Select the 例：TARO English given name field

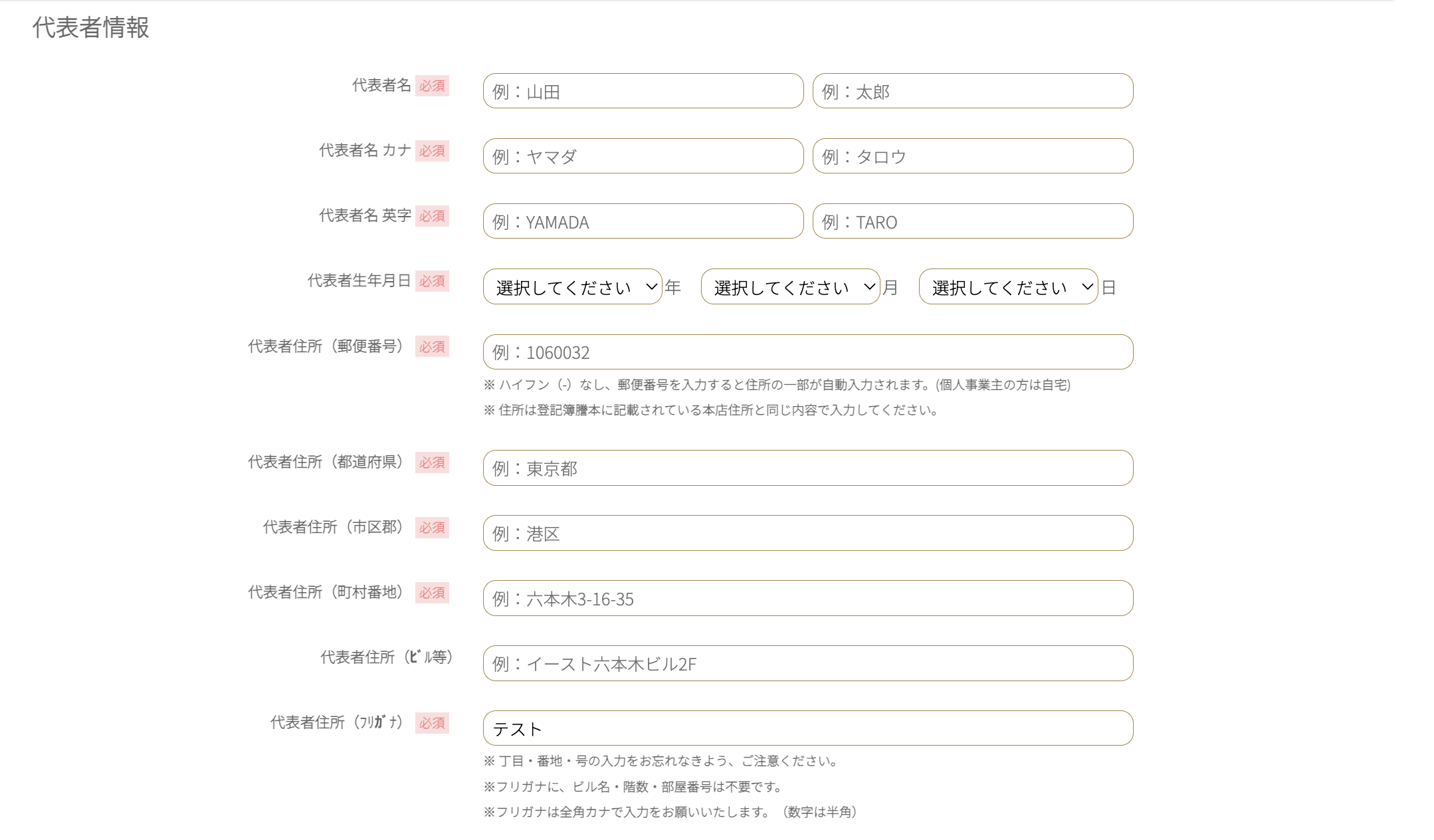[973, 221]
